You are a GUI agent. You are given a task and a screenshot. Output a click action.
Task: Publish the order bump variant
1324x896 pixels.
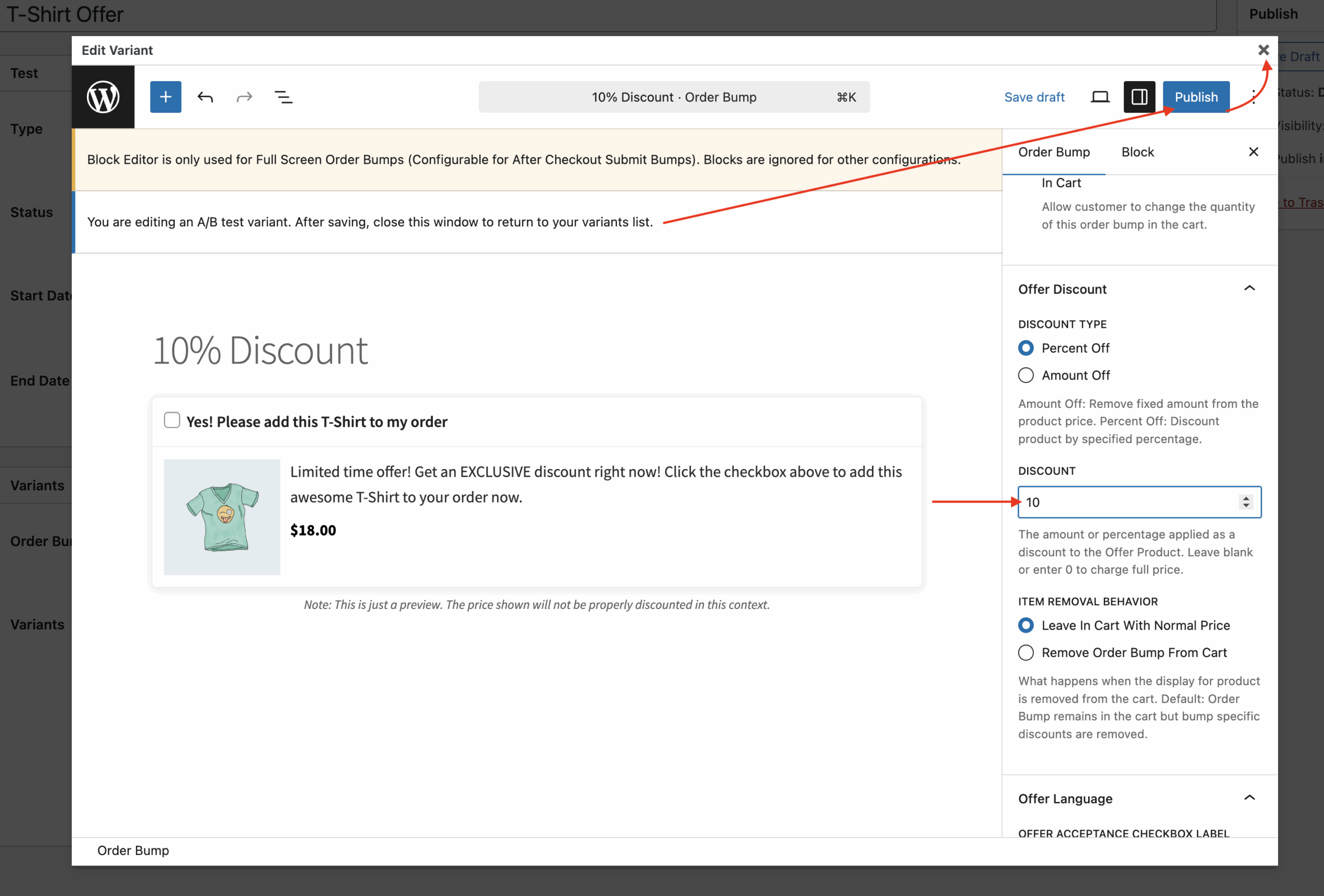[x=1196, y=97]
